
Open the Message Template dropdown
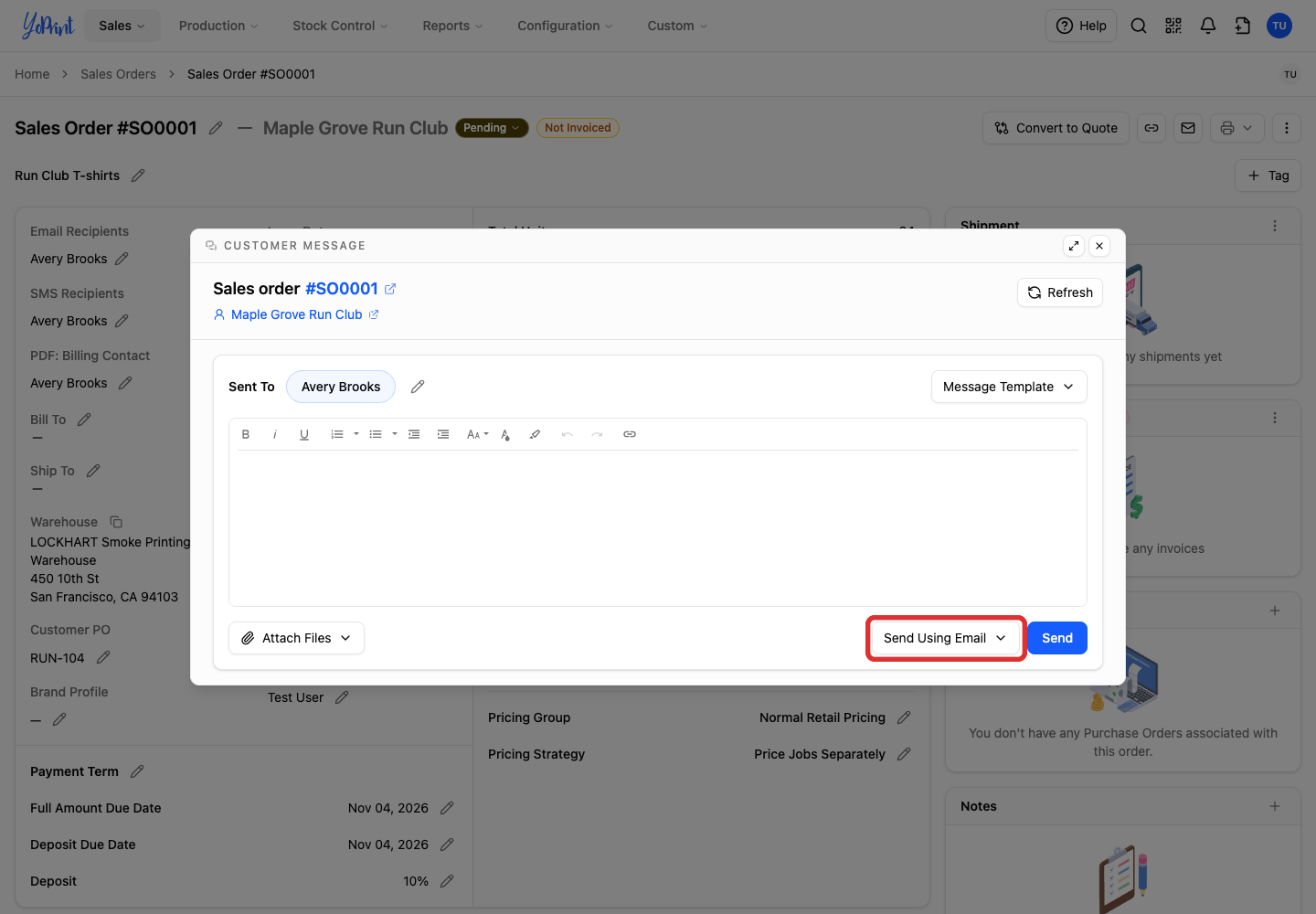click(1009, 387)
